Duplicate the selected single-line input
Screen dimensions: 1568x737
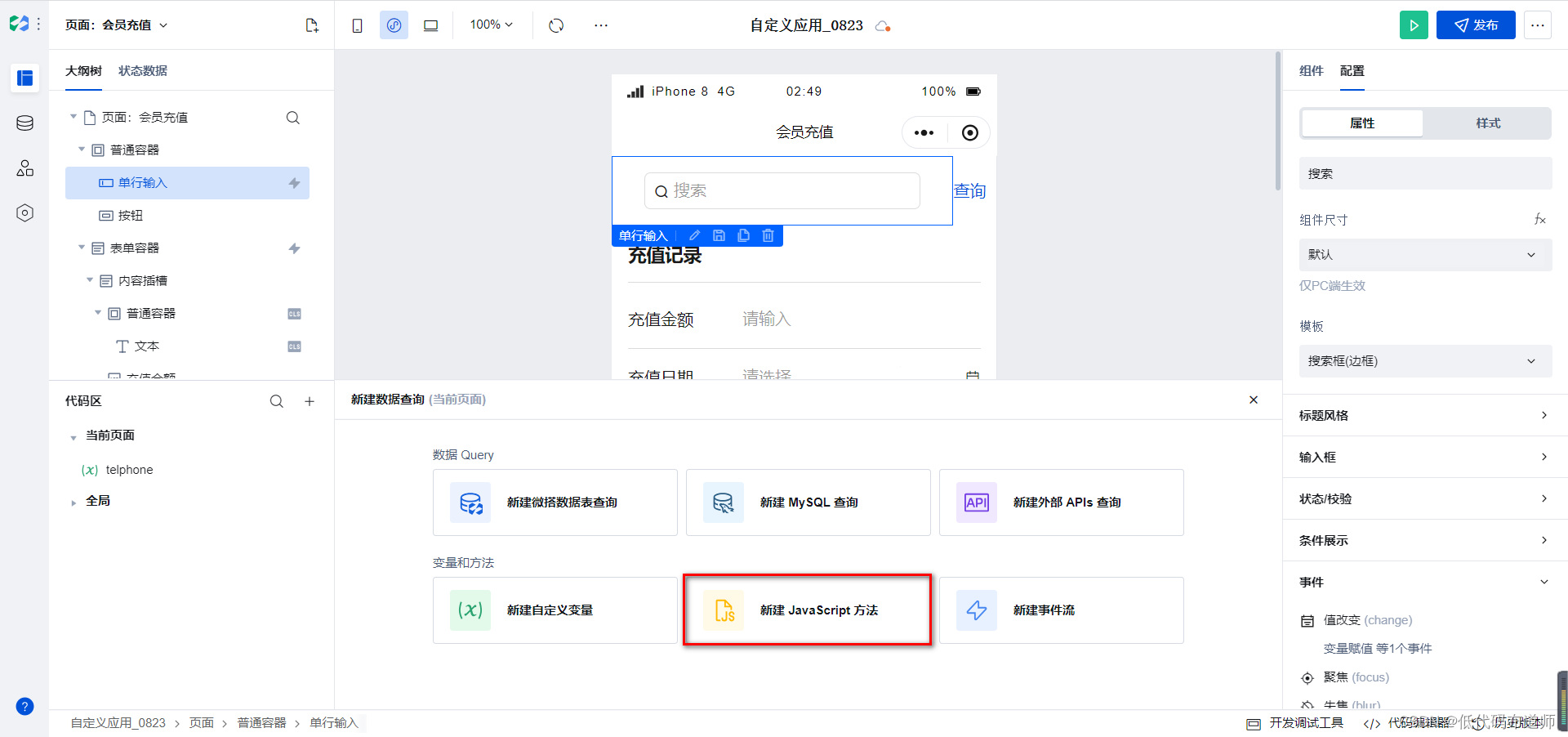(x=743, y=235)
